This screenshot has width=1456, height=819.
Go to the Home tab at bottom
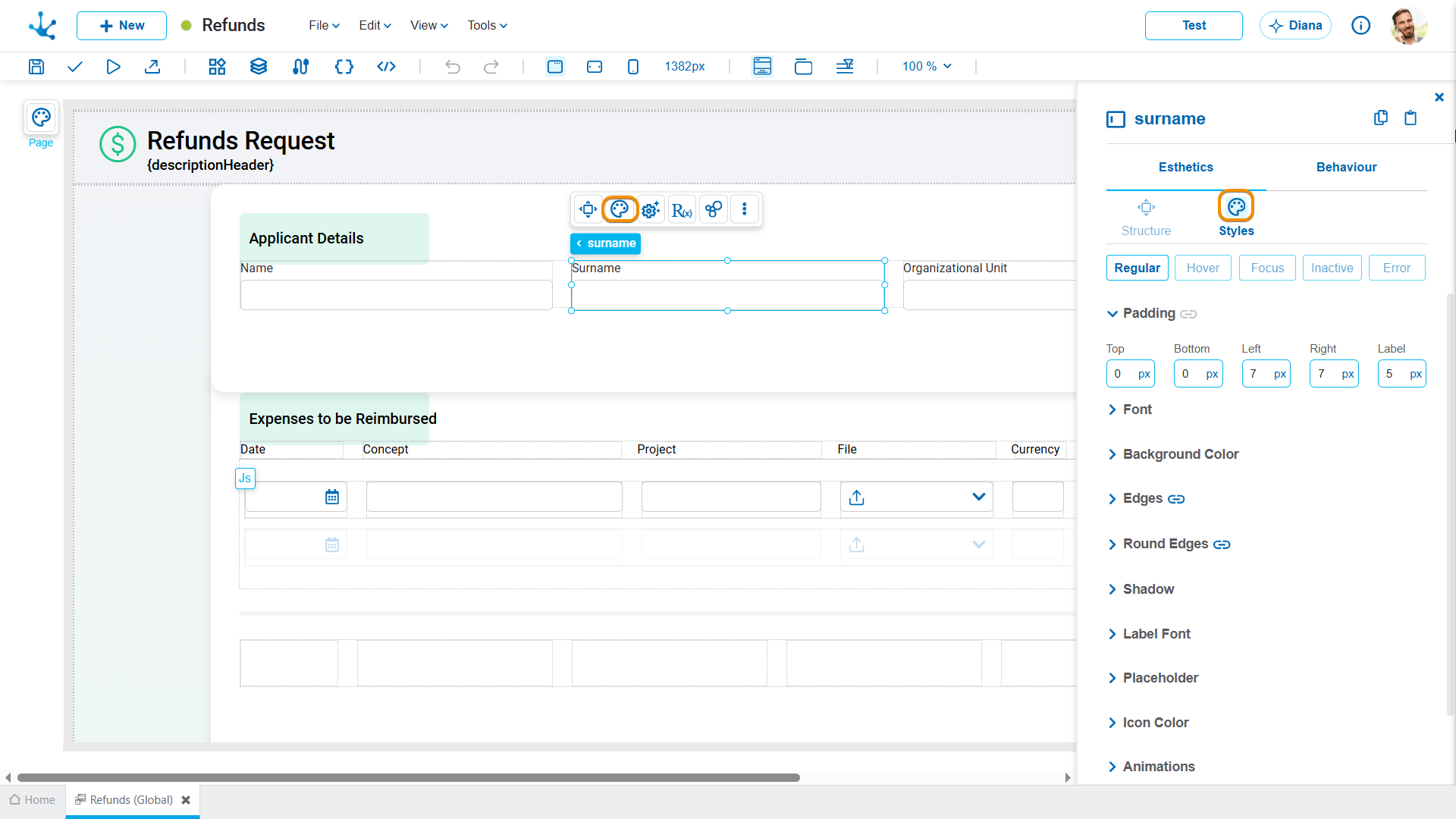coord(33,800)
